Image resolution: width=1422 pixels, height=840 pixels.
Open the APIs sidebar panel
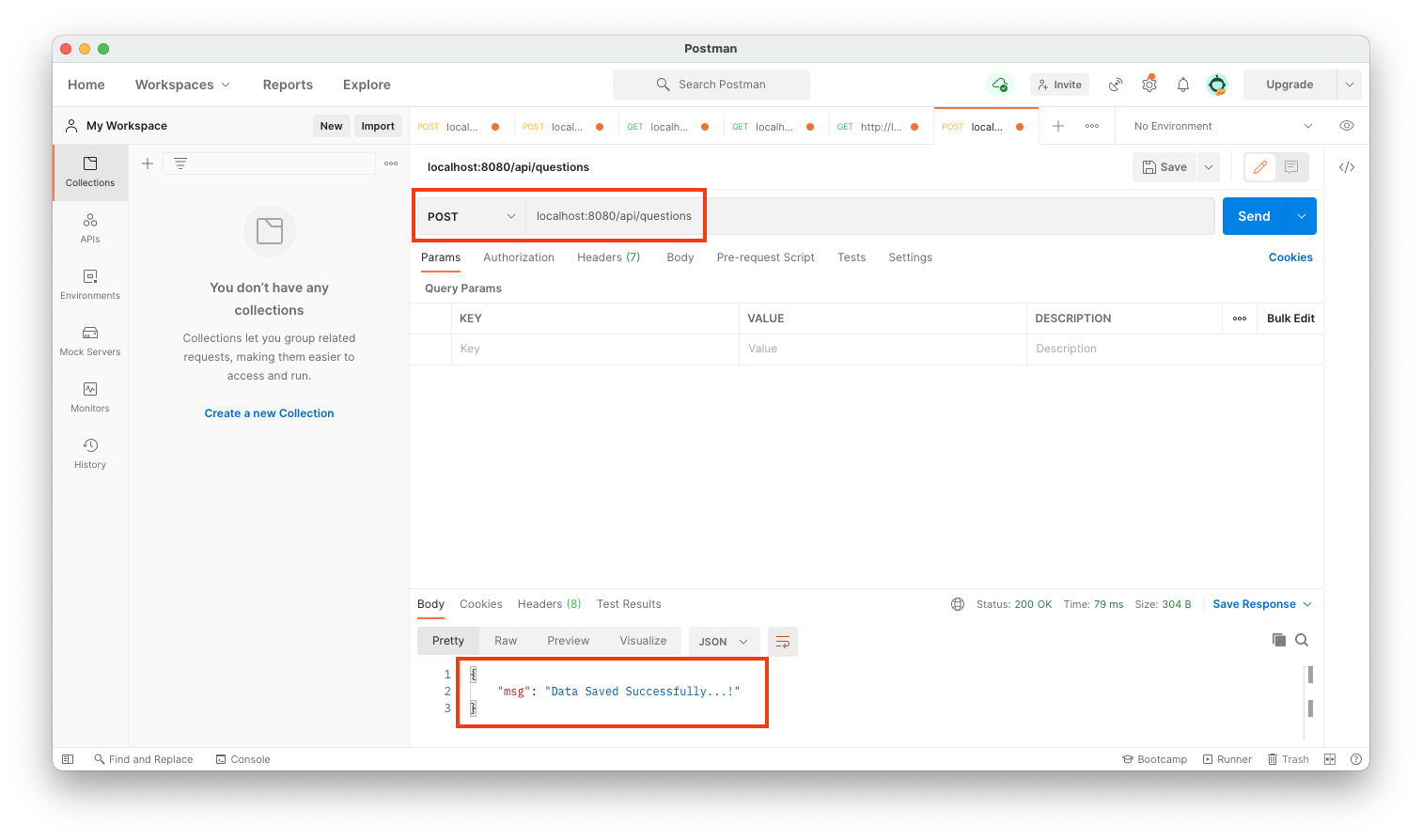pos(90,228)
